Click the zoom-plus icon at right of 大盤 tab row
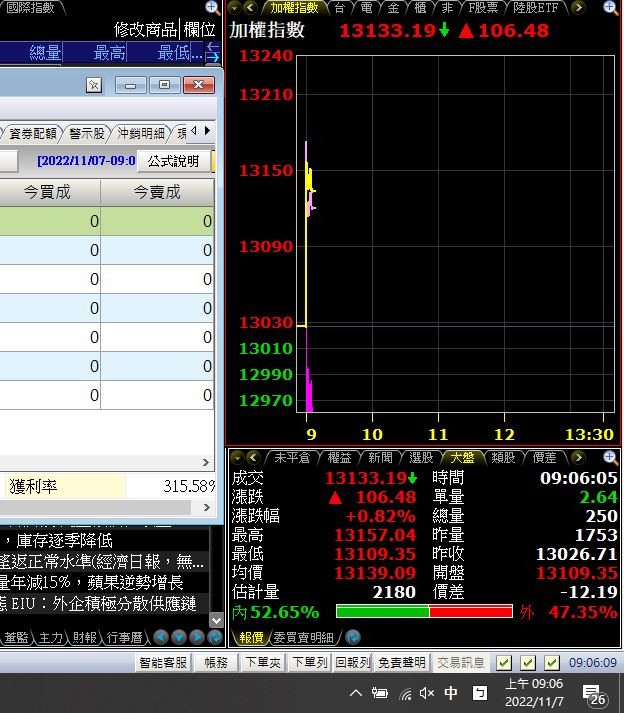Image resolution: width=624 pixels, height=713 pixels. coord(610,457)
